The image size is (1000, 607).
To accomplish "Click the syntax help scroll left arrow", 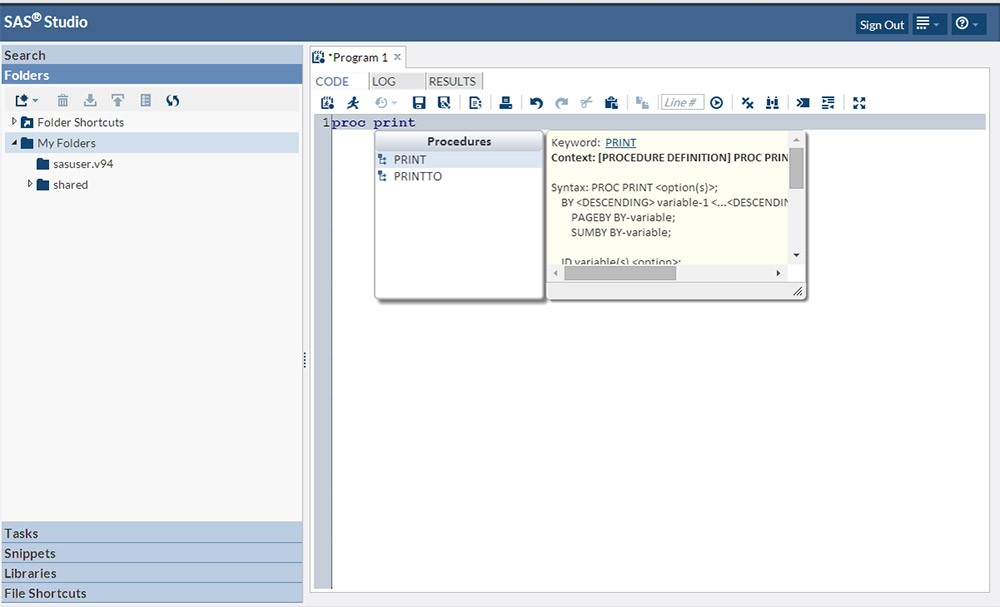I will 555,273.
